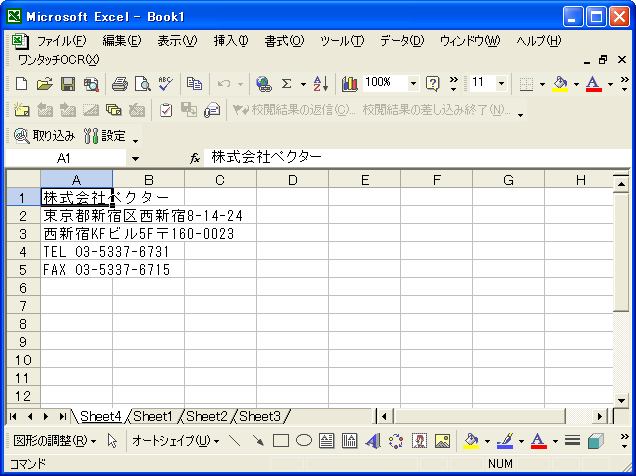Insert Clip Art from drawing toolbar

[x=419, y=441]
